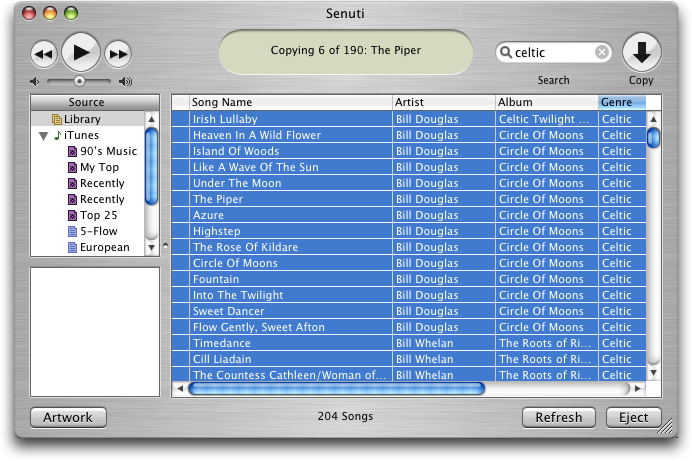Image resolution: width=692 pixels, height=461 pixels.
Task: Open the 90's Music smart playlist
Action: pos(109,151)
